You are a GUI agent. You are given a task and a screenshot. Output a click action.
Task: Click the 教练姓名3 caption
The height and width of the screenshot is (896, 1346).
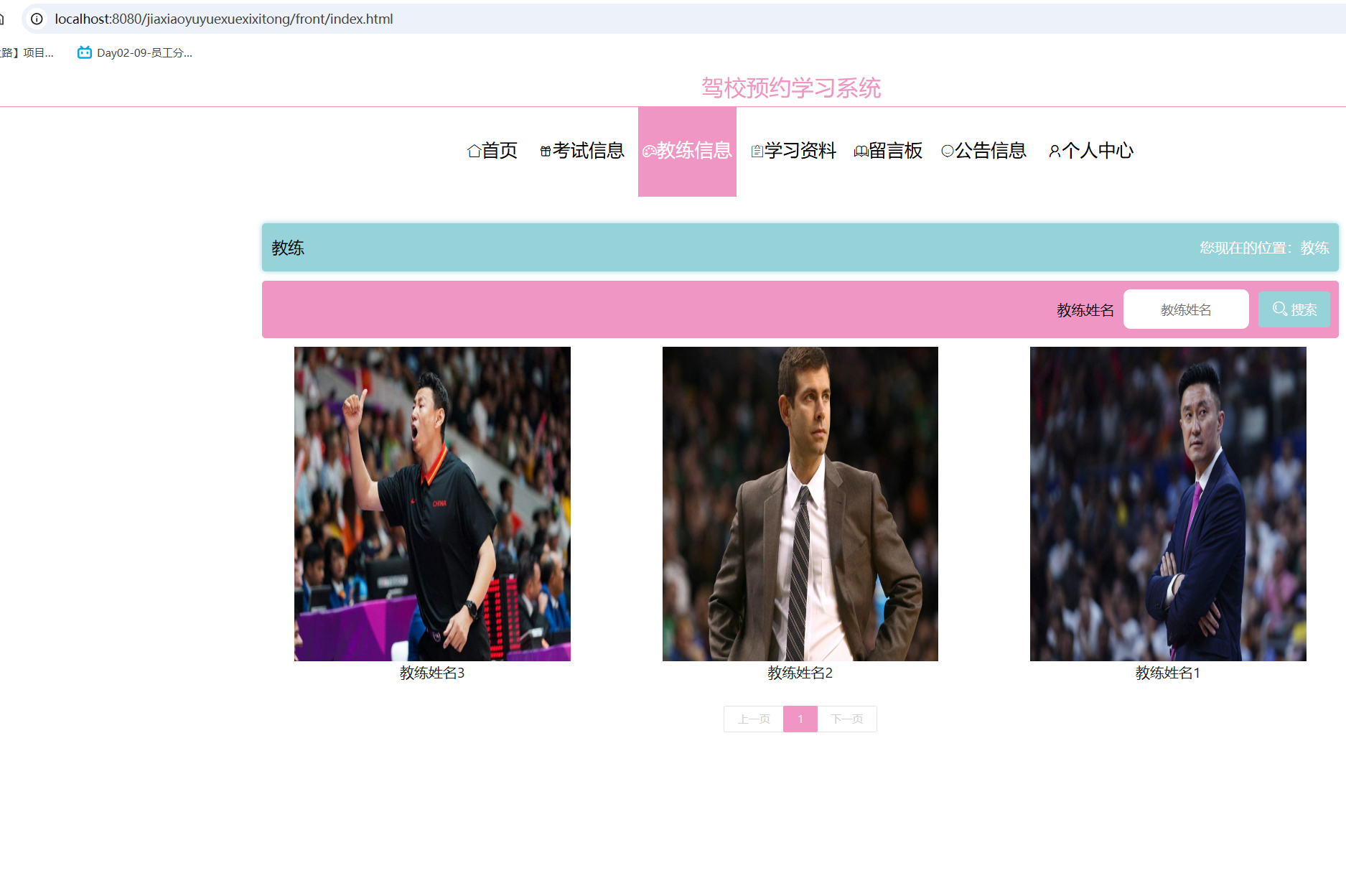point(432,673)
